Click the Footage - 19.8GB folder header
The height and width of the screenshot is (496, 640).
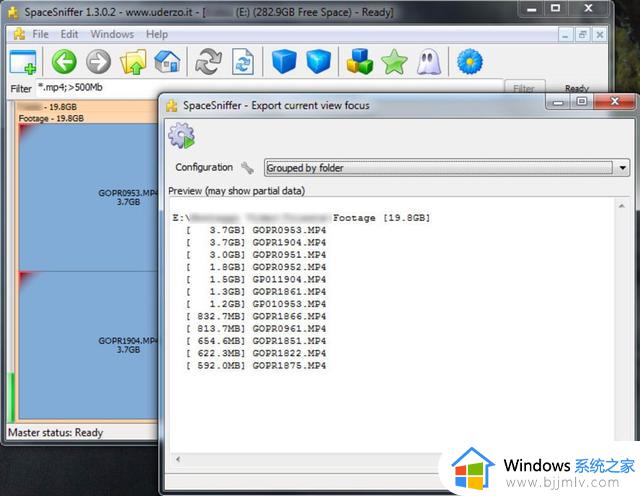tap(51, 118)
